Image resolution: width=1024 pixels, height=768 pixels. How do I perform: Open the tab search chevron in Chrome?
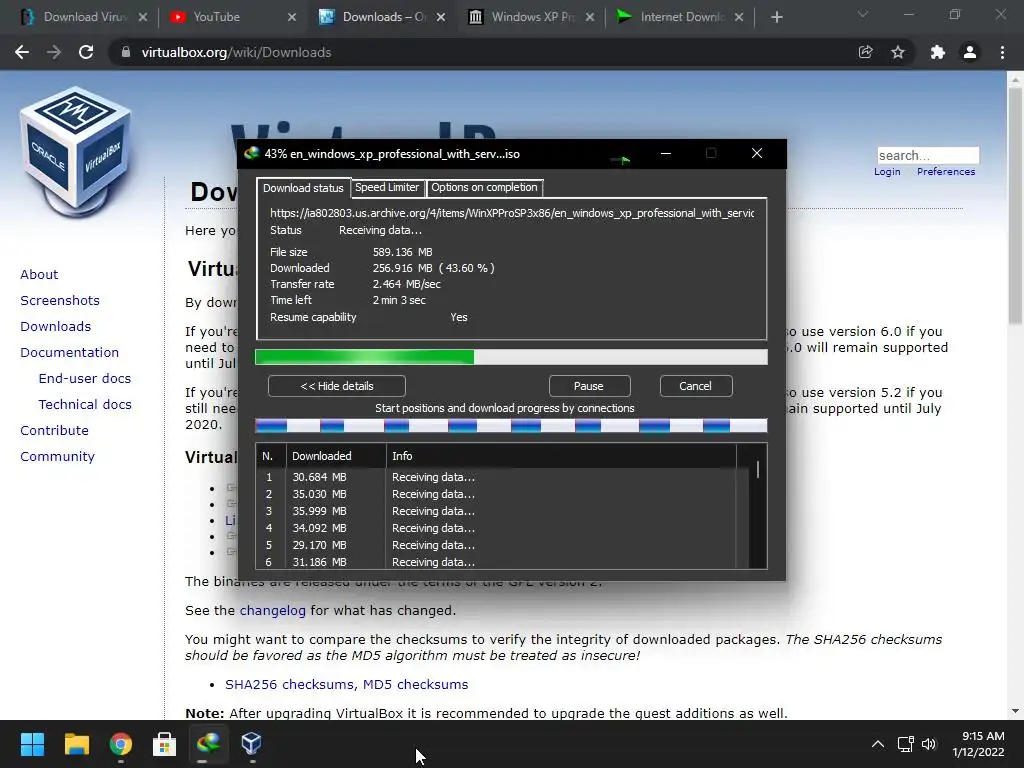click(x=863, y=14)
